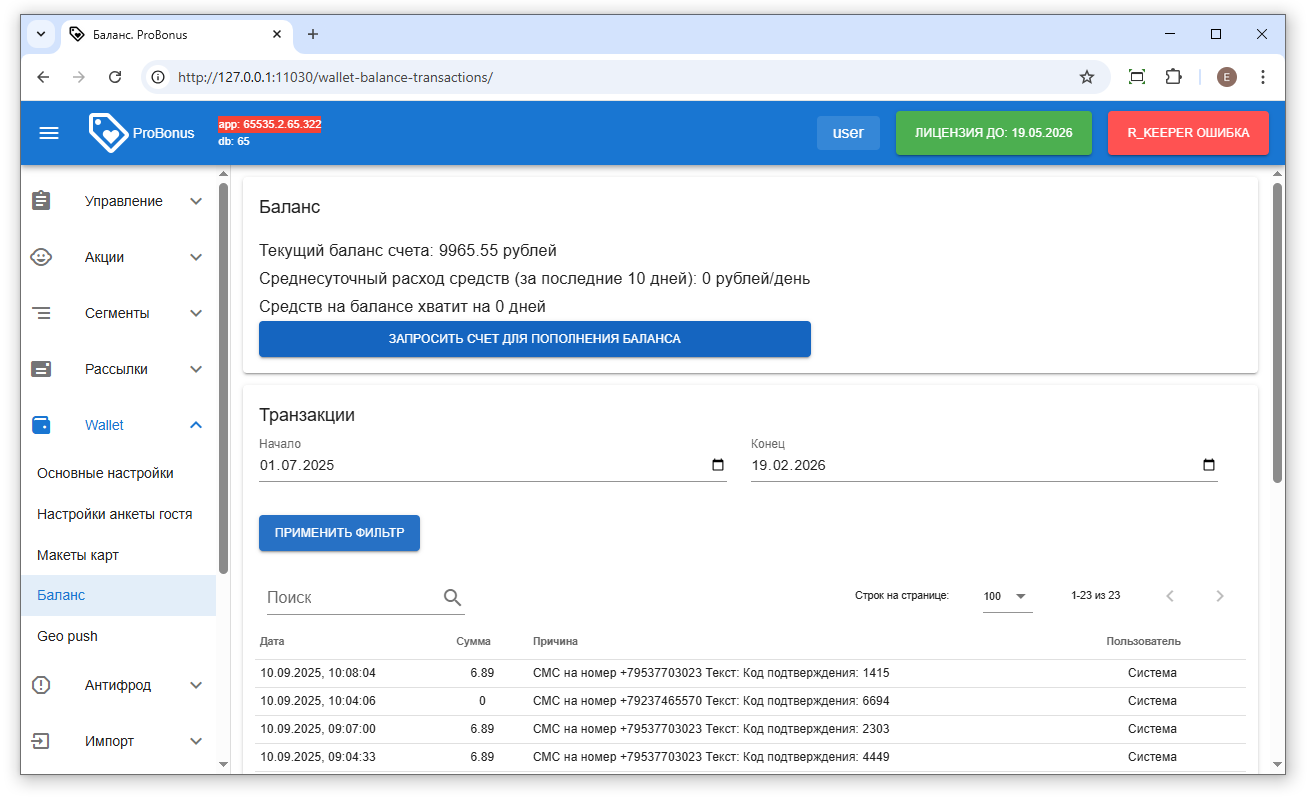Click the ProBonus heart-tag logo
This screenshot has width=1310, height=798.
[x=108, y=133]
